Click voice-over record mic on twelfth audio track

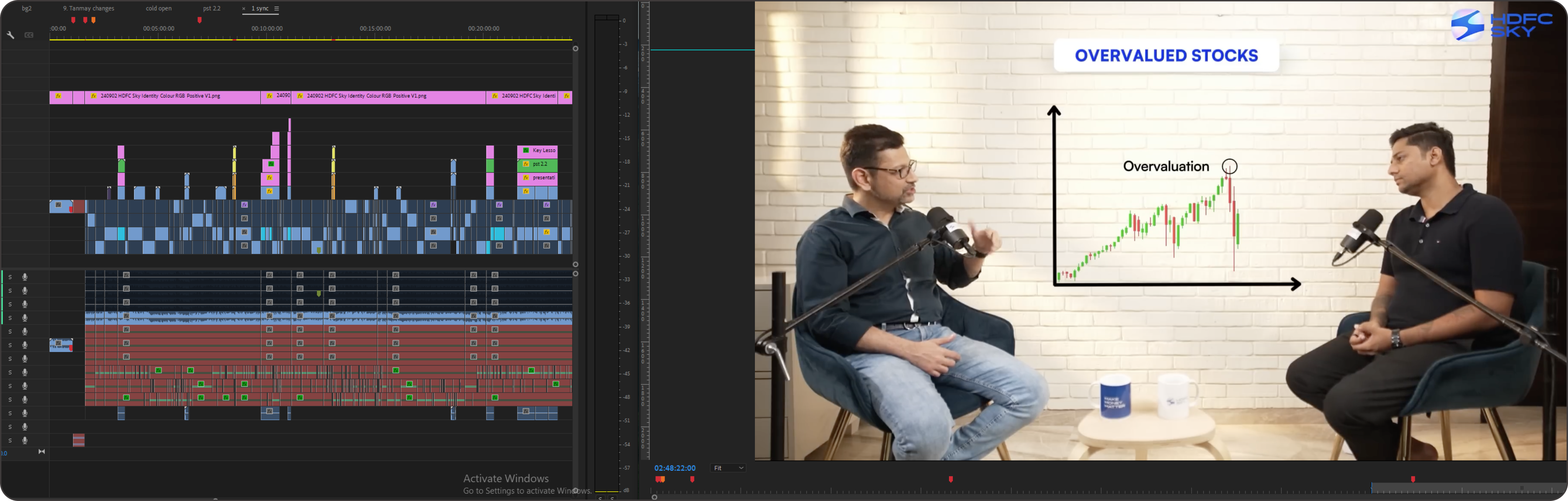point(25,427)
